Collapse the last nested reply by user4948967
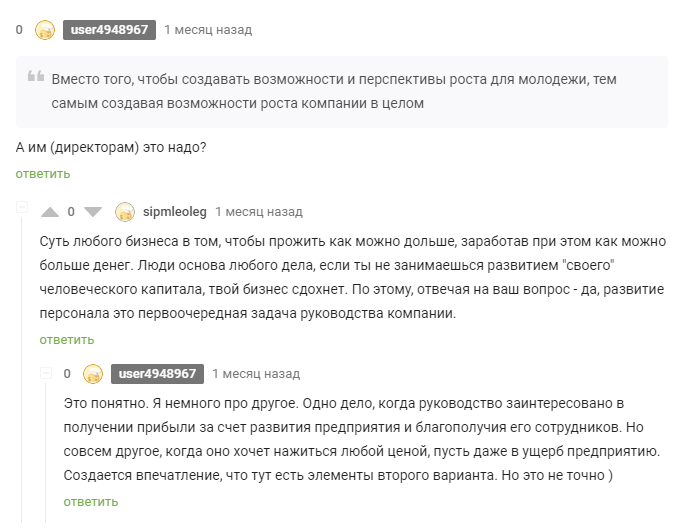Screen dimensions: 685x529 coord(46,374)
